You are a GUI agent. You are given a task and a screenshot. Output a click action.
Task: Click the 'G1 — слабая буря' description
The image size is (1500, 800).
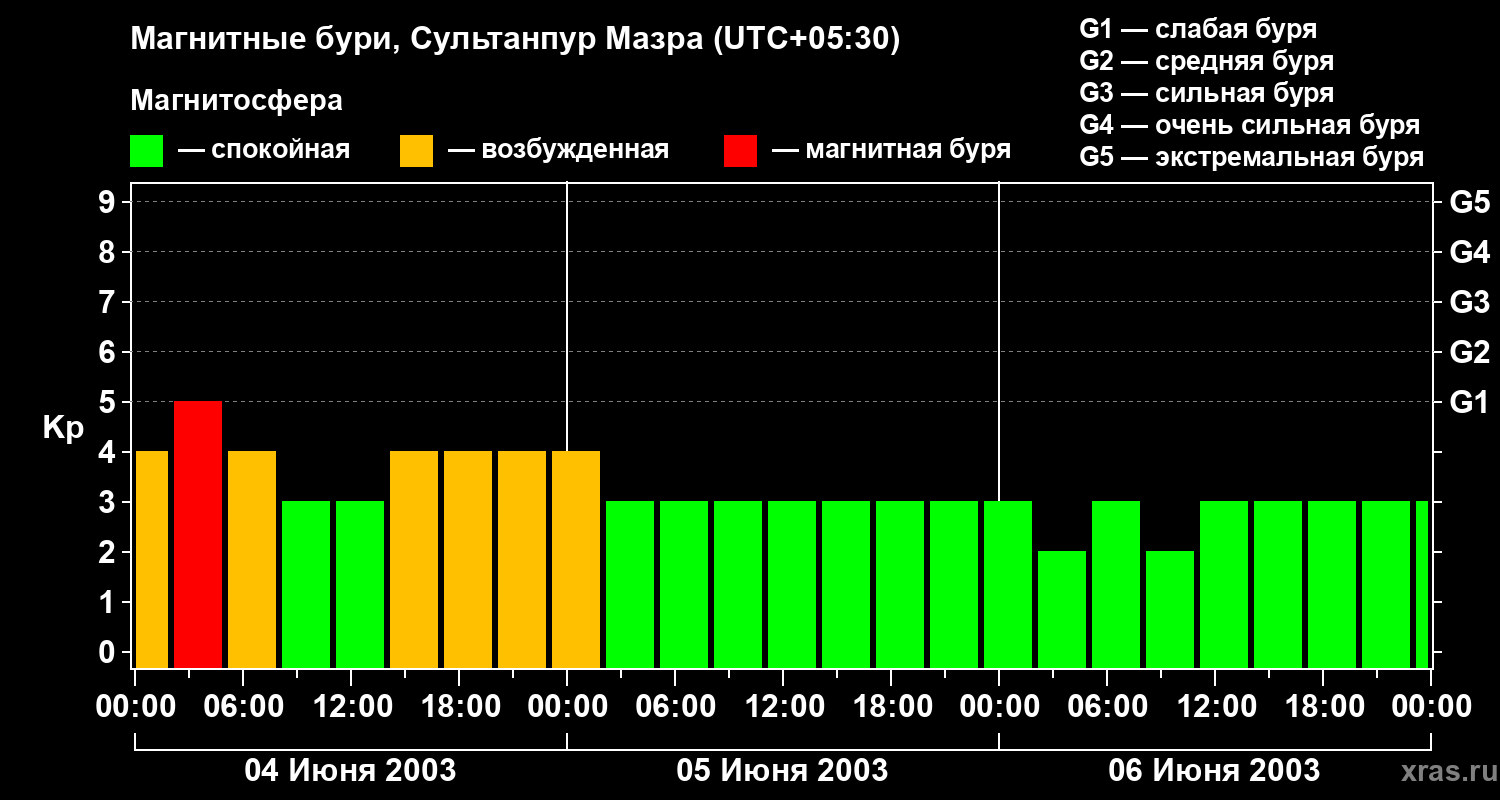(x=1198, y=28)
